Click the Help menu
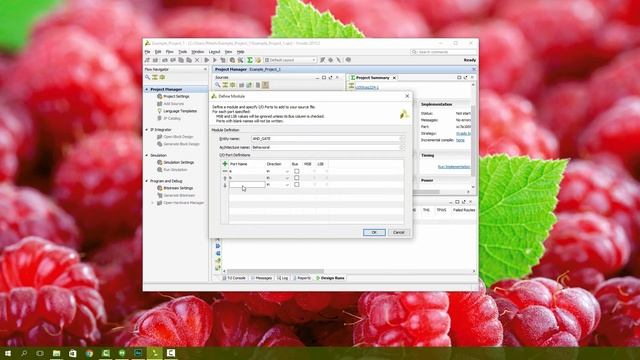Viewport: 640px width, 360px height. click(x=240, y=52)
